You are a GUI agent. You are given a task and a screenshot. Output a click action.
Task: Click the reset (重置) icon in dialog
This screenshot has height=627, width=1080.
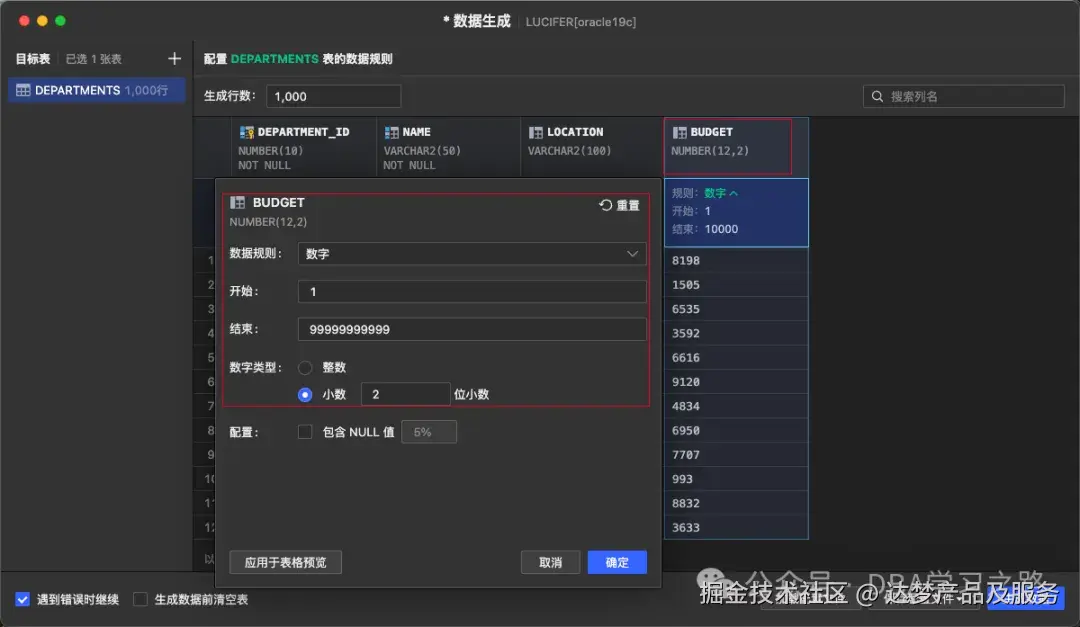pos(605,205)
